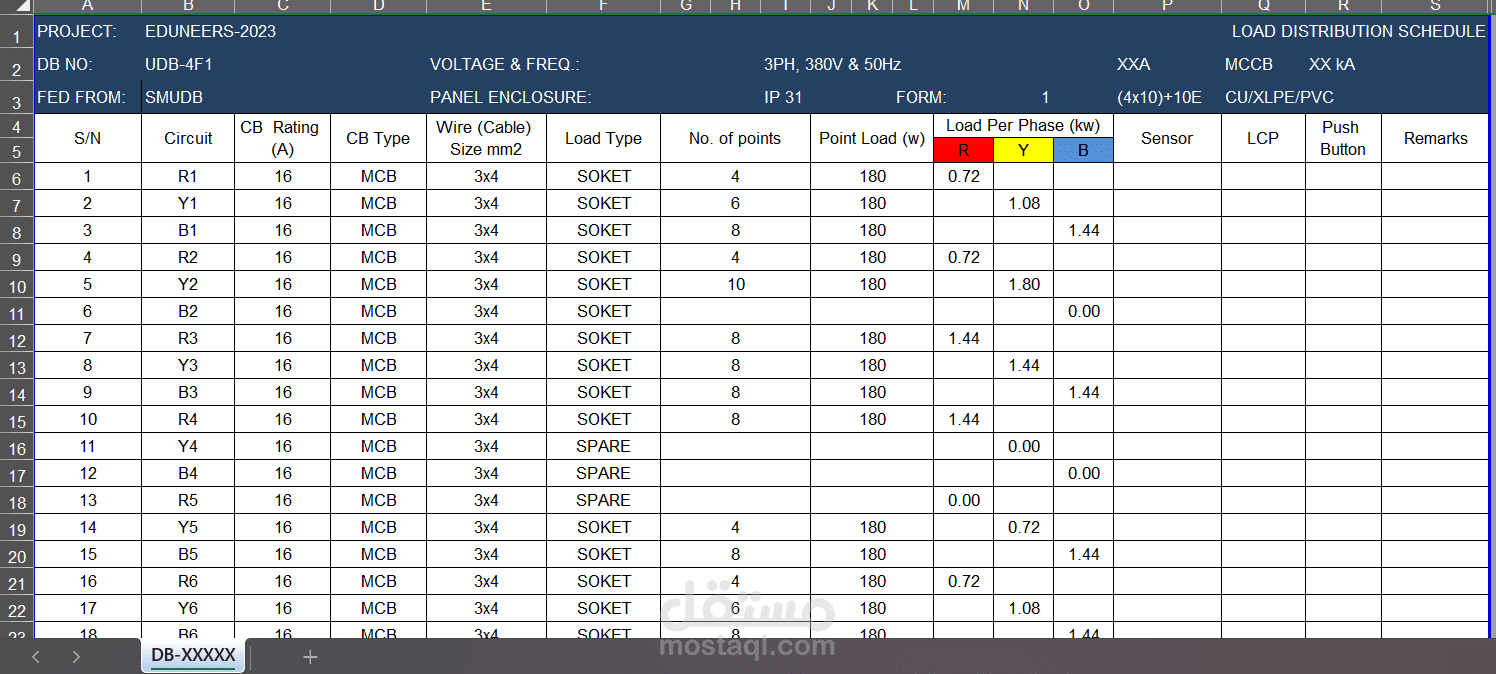
Task: Select row 20 header
Action: click(x=16, y=556)
